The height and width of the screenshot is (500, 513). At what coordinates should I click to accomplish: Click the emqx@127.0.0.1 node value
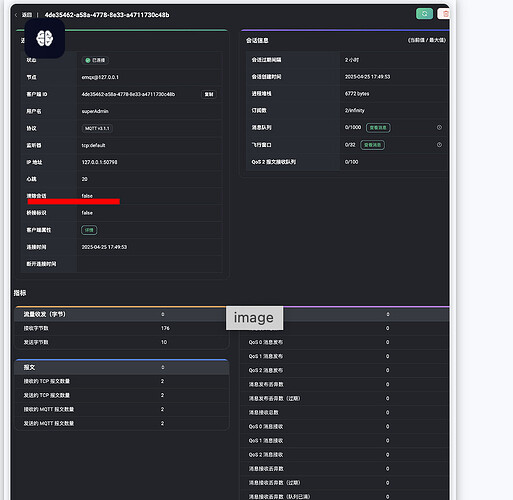click(100, 77)
